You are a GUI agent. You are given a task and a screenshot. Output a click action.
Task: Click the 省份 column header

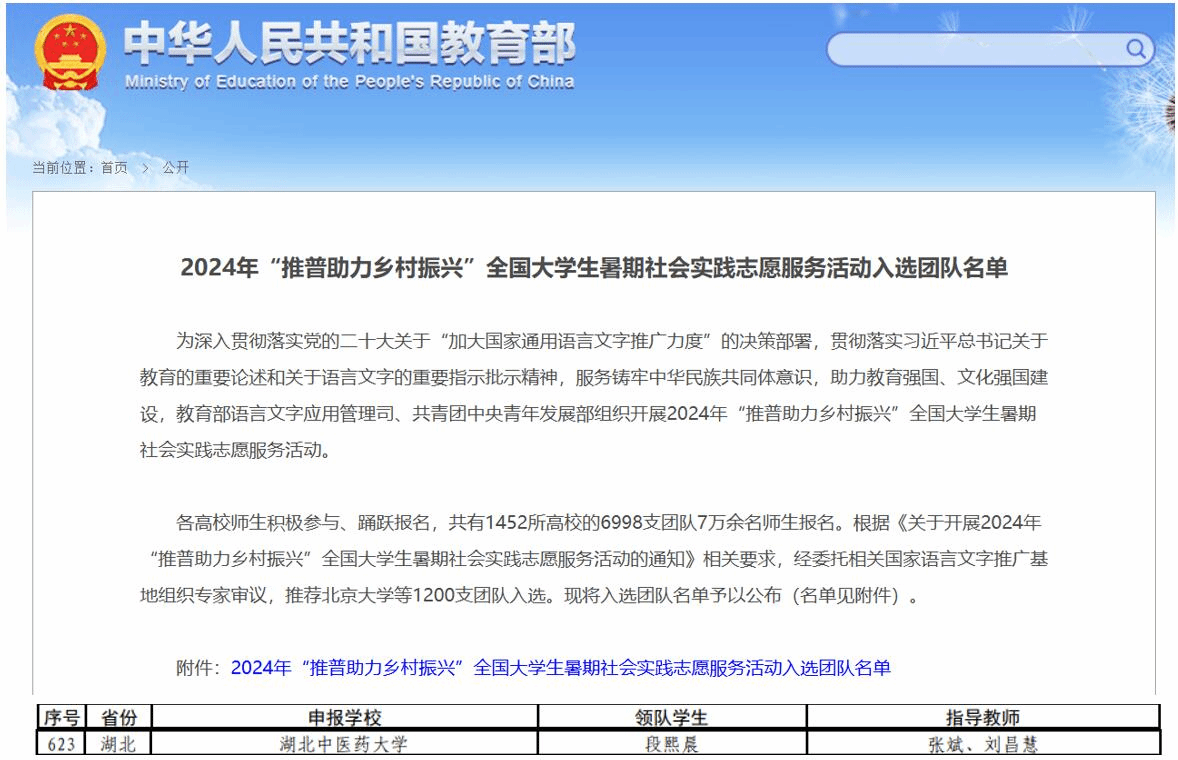(119, 717)
